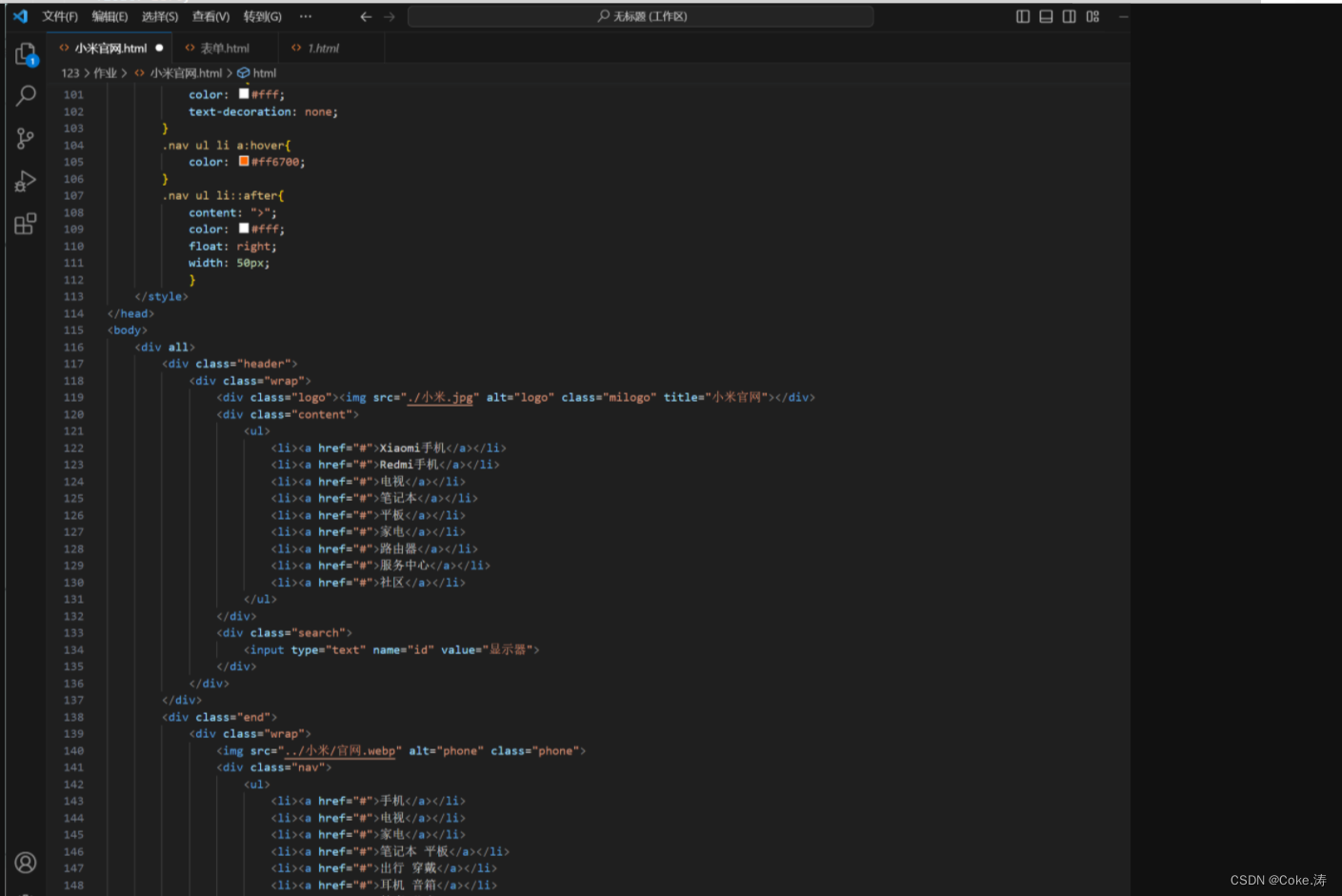Screen dimensions: 1342x896
Task: Open the 转到(G) menu
Action: pos(262,16)
